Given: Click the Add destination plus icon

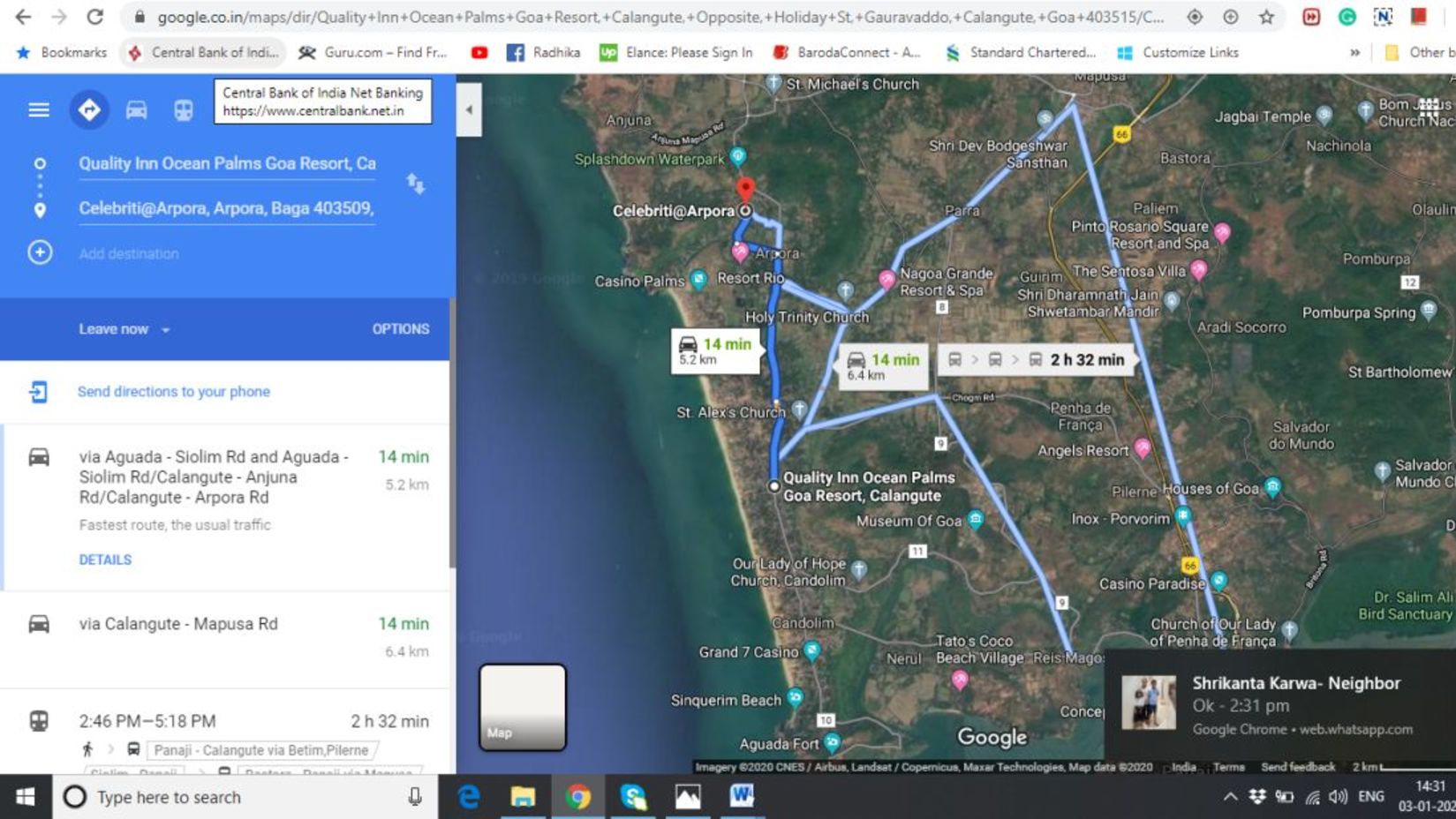Looking at the screenshot, I should click(40, 252).
